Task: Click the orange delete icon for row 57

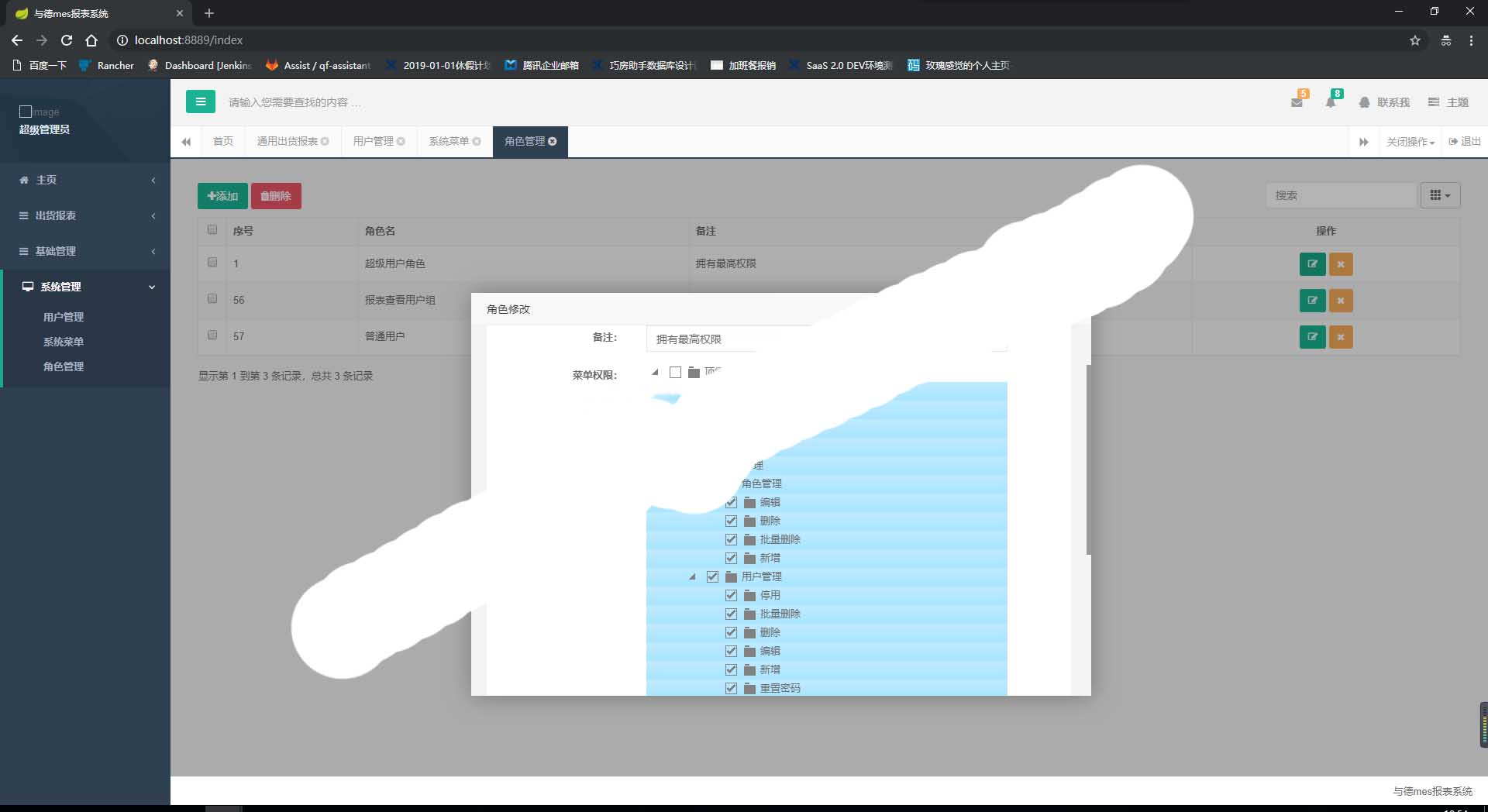Action: (1341, 337)
